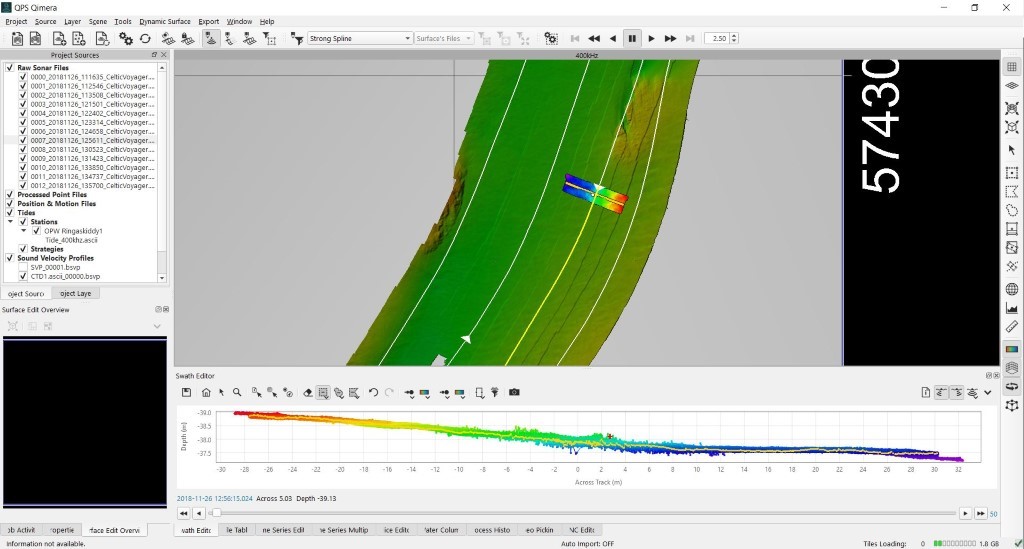Click the camera snapshot icon in Swath Editor
This screenshot has height=549, width=1024.
(514, 393)
